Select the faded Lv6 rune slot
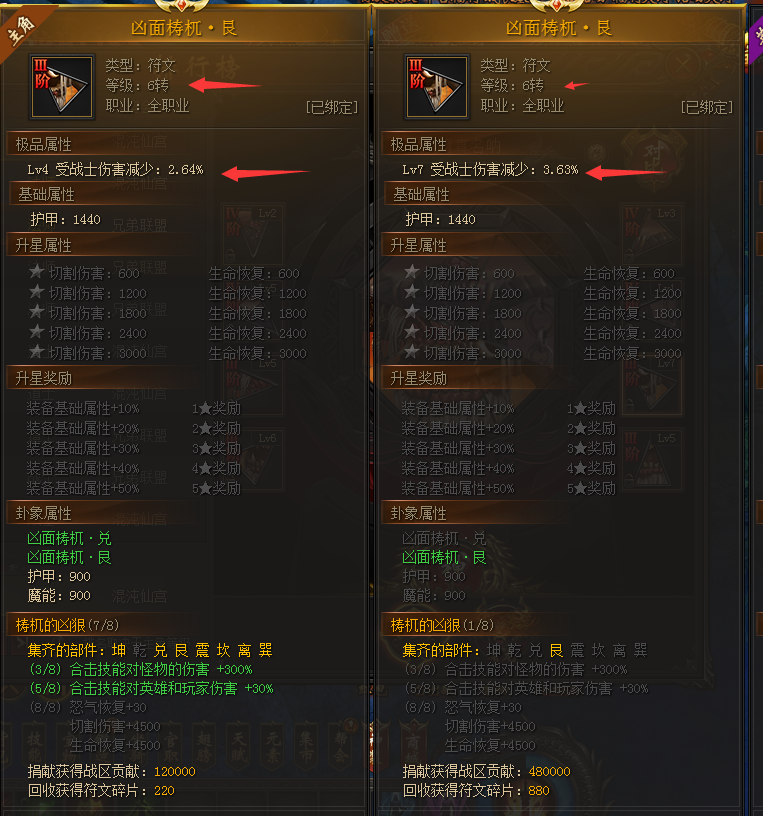 coord(253,459)
